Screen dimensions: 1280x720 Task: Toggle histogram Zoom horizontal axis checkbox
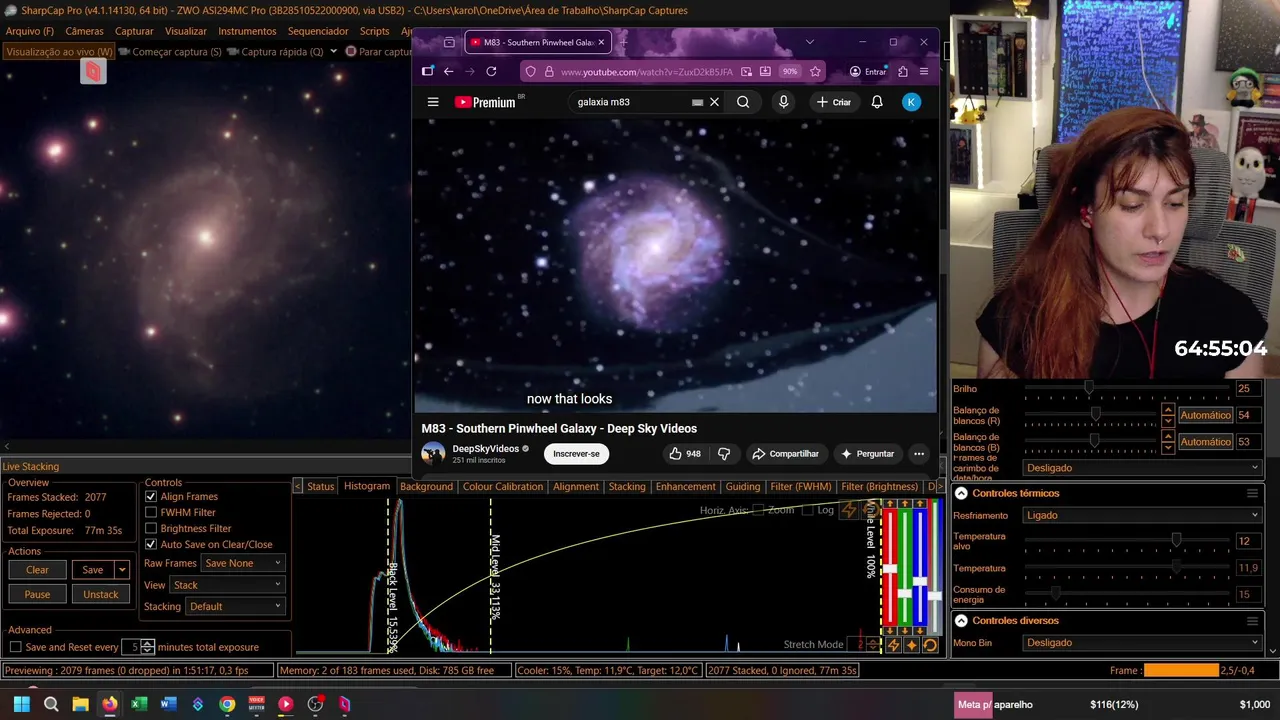coord(758,510)
